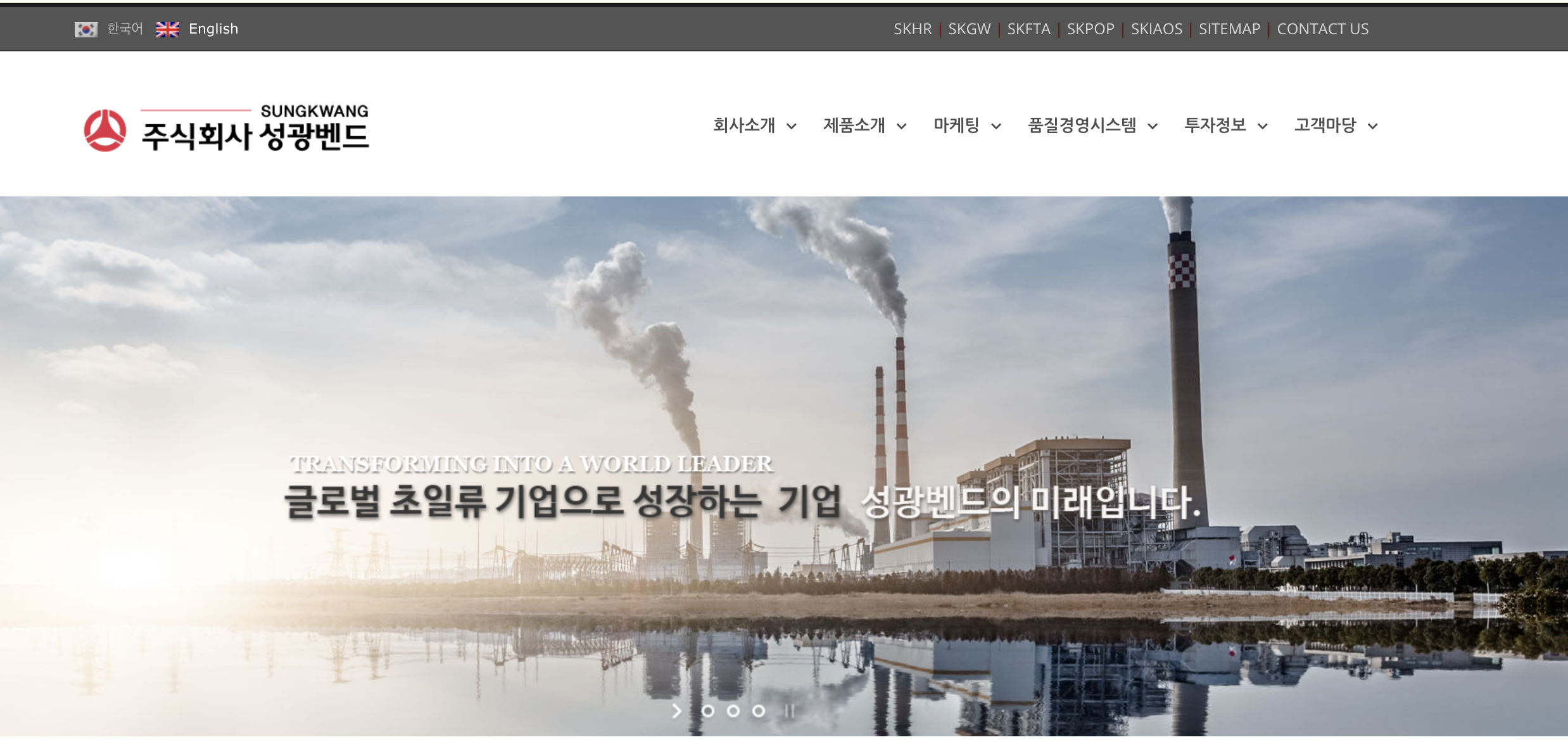
Task: Click the SKIAOS link
Action: pyautogui.click(x=1157, y=29)
